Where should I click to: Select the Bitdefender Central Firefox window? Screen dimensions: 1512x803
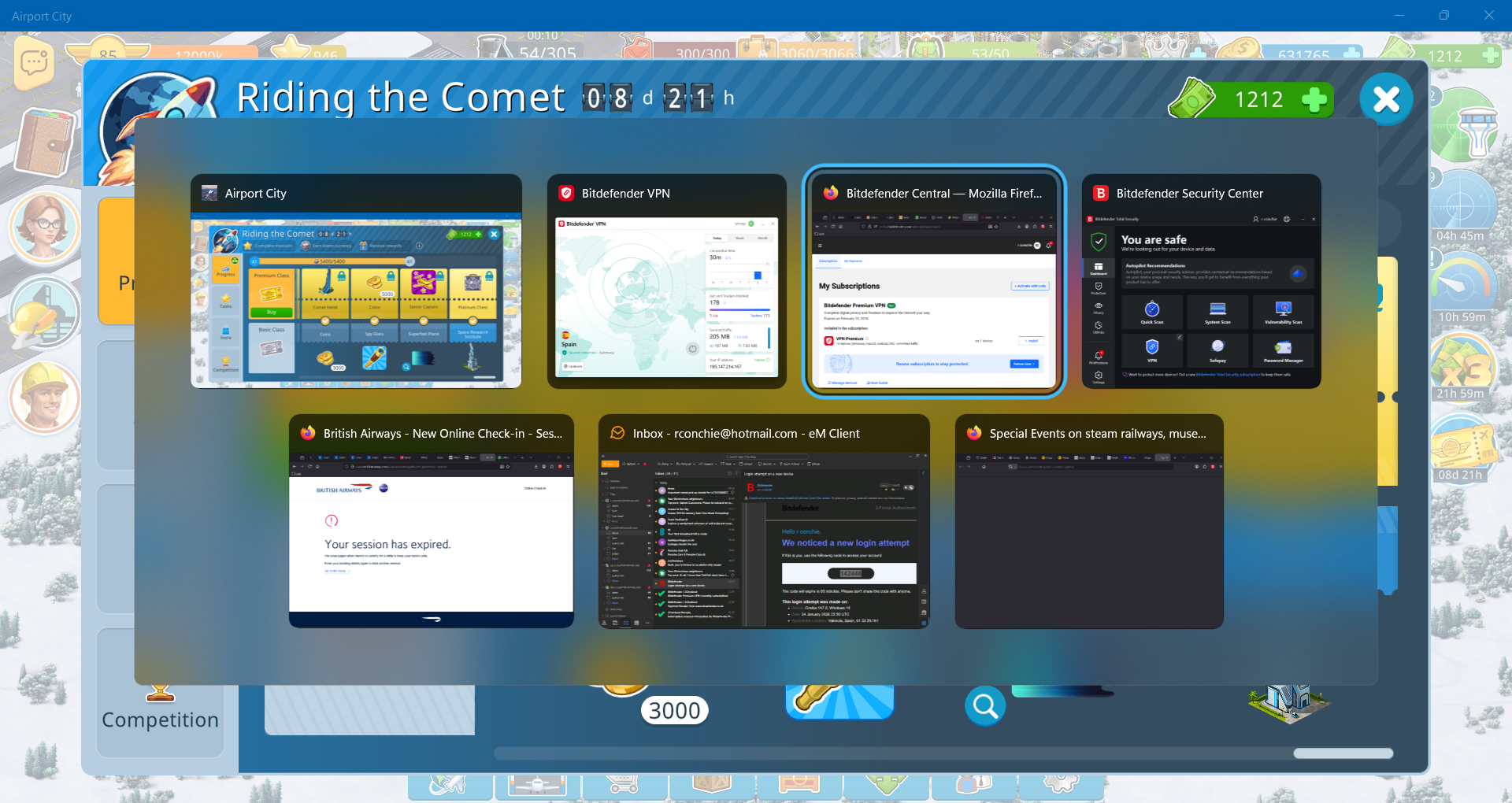933,299
